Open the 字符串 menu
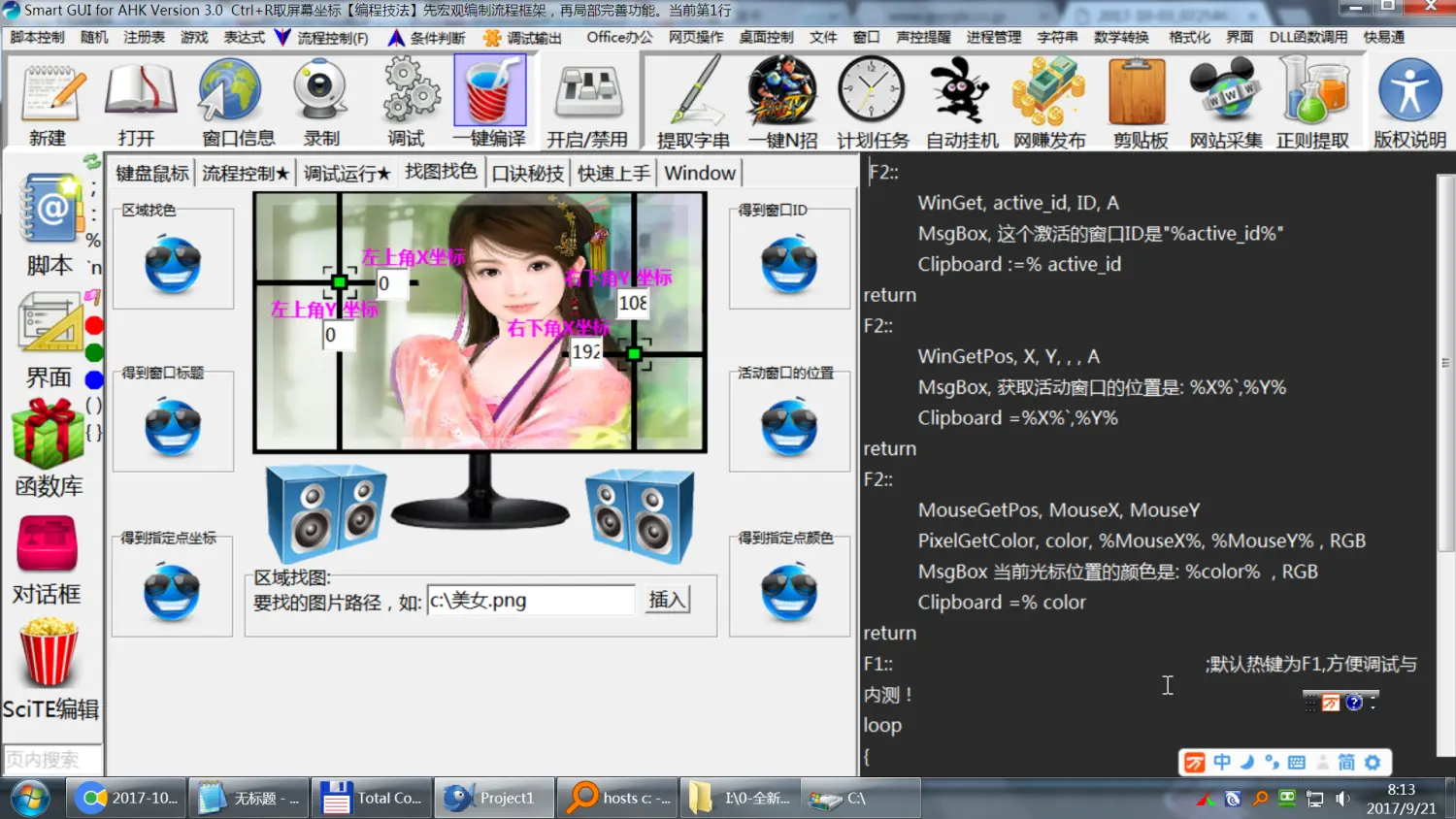Image resolution: width=1456 pixels, height=819 pixels. click(x=1057, y=37)
